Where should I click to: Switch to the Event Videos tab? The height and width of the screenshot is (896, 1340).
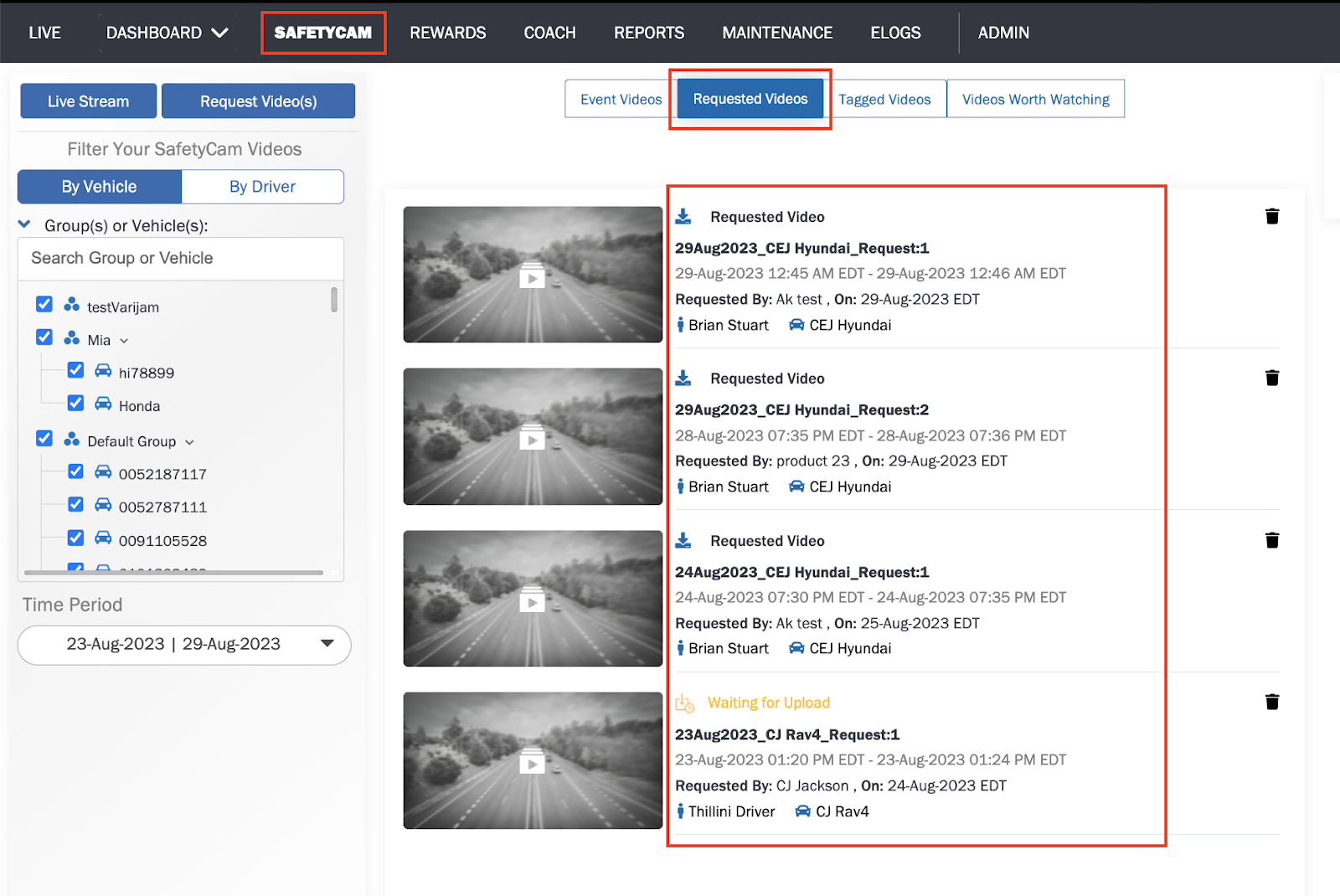point(621,99)
